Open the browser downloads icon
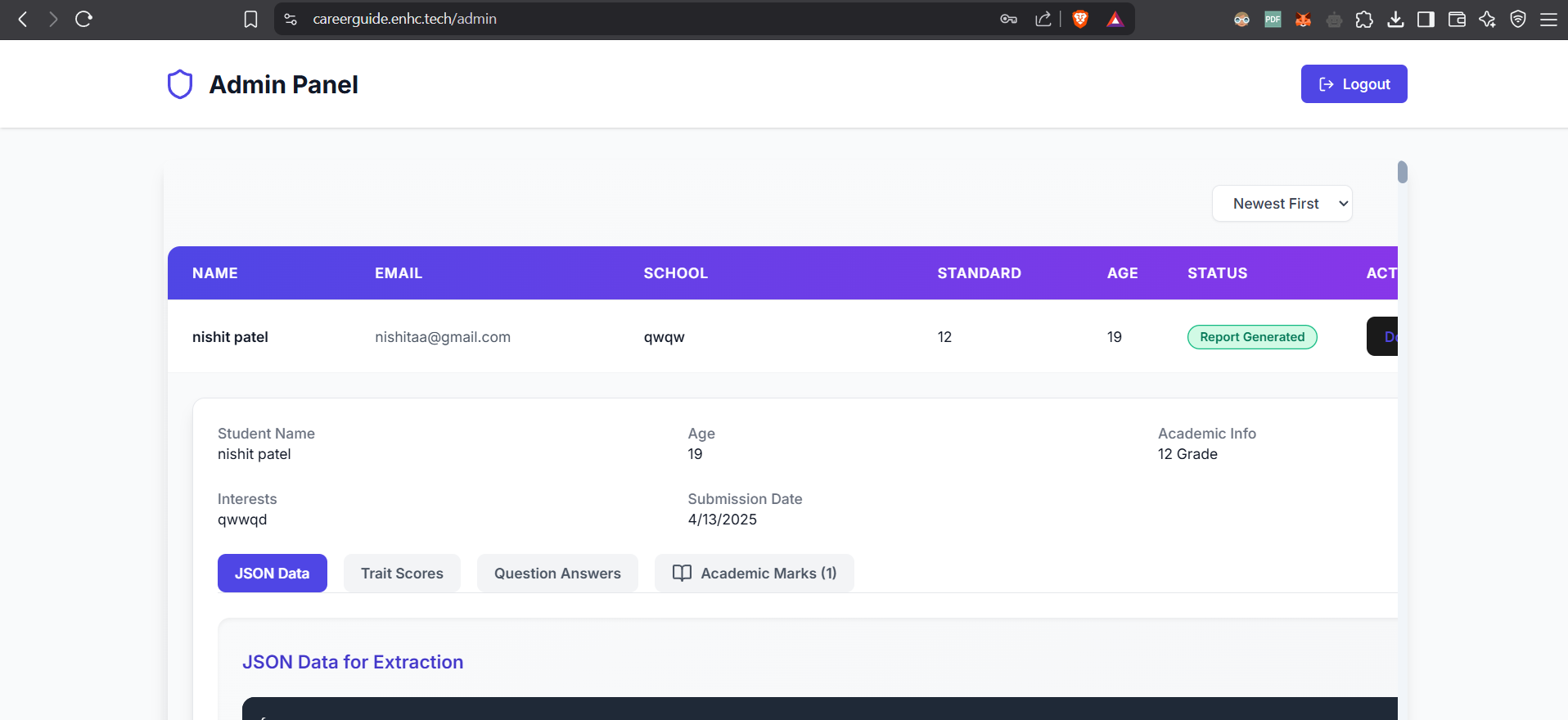 click(1395, 20)
